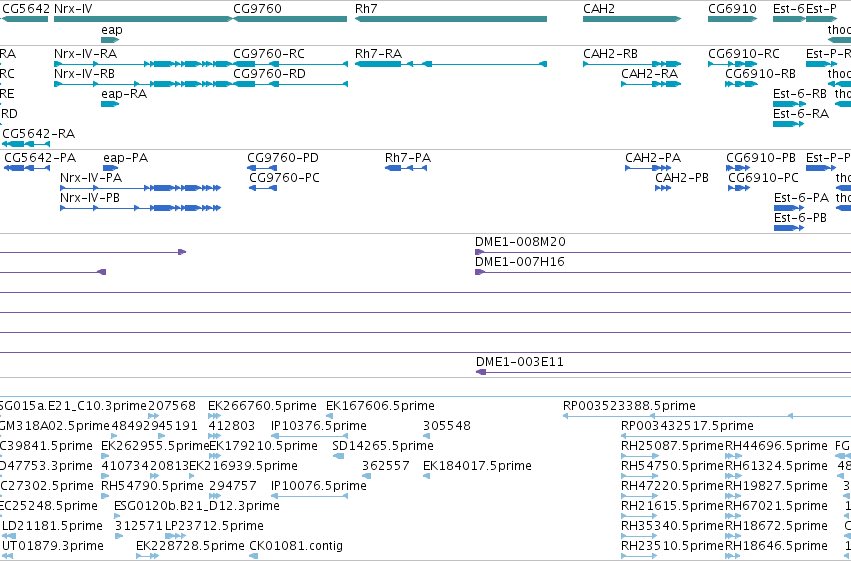Select transcript CG9760-RD

coord(290,84)
